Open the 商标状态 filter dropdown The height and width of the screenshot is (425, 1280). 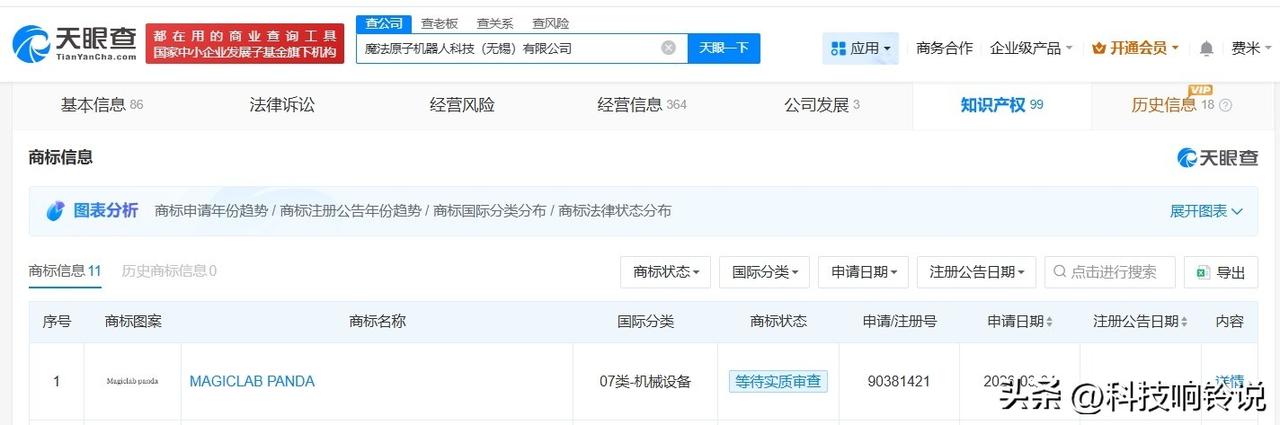[x=665, y=272]
